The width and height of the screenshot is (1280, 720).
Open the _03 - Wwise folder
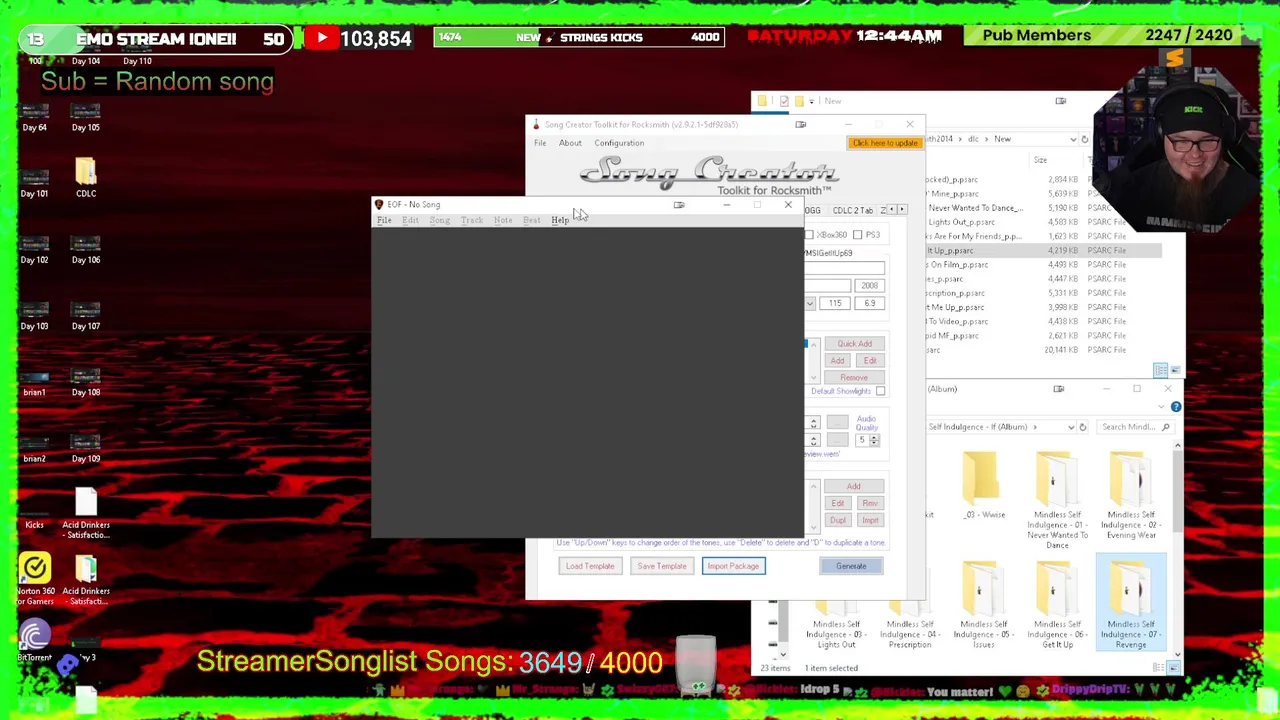pos(984,485)
